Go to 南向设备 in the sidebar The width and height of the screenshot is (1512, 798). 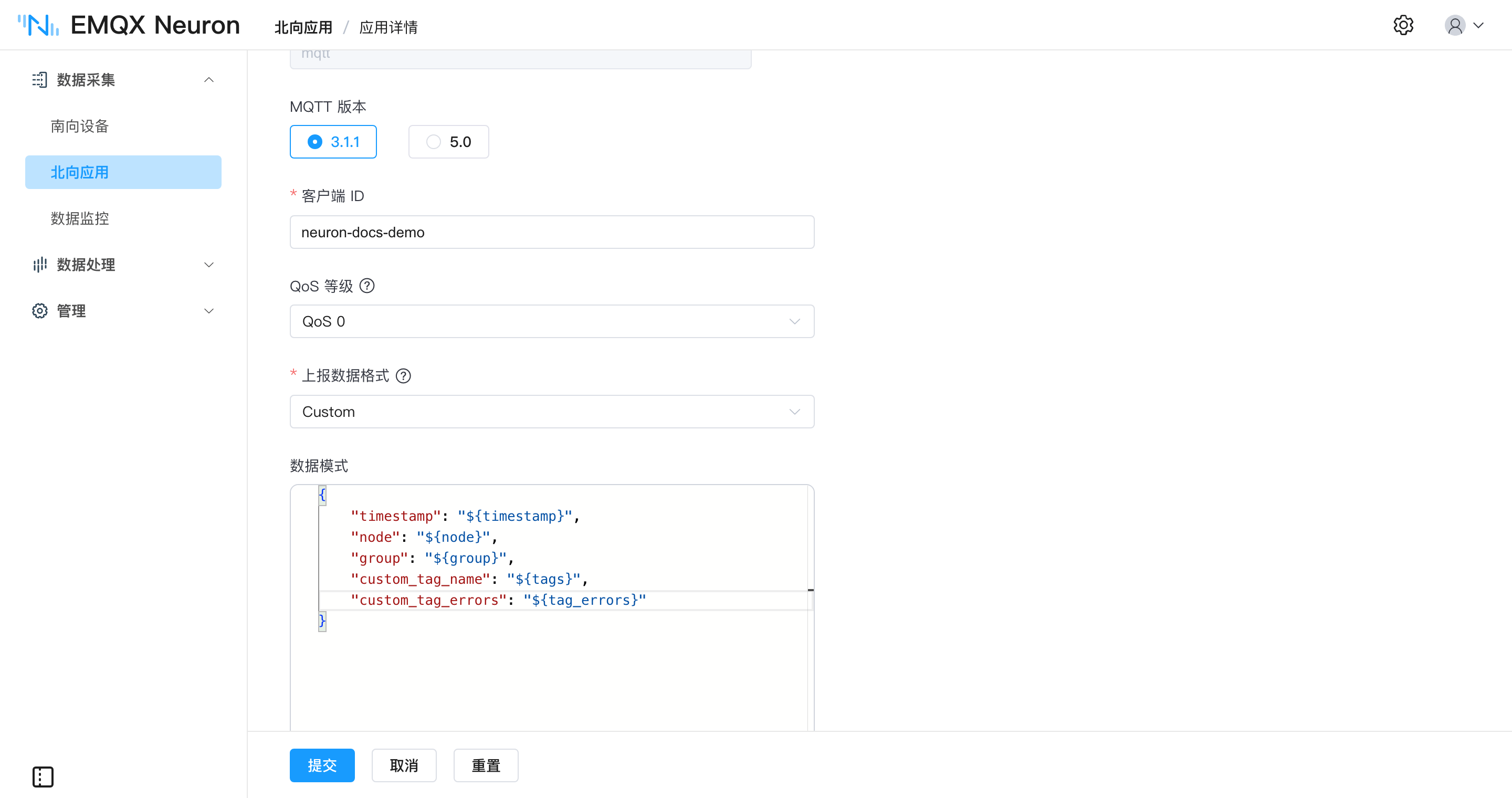tap(80, 126)
